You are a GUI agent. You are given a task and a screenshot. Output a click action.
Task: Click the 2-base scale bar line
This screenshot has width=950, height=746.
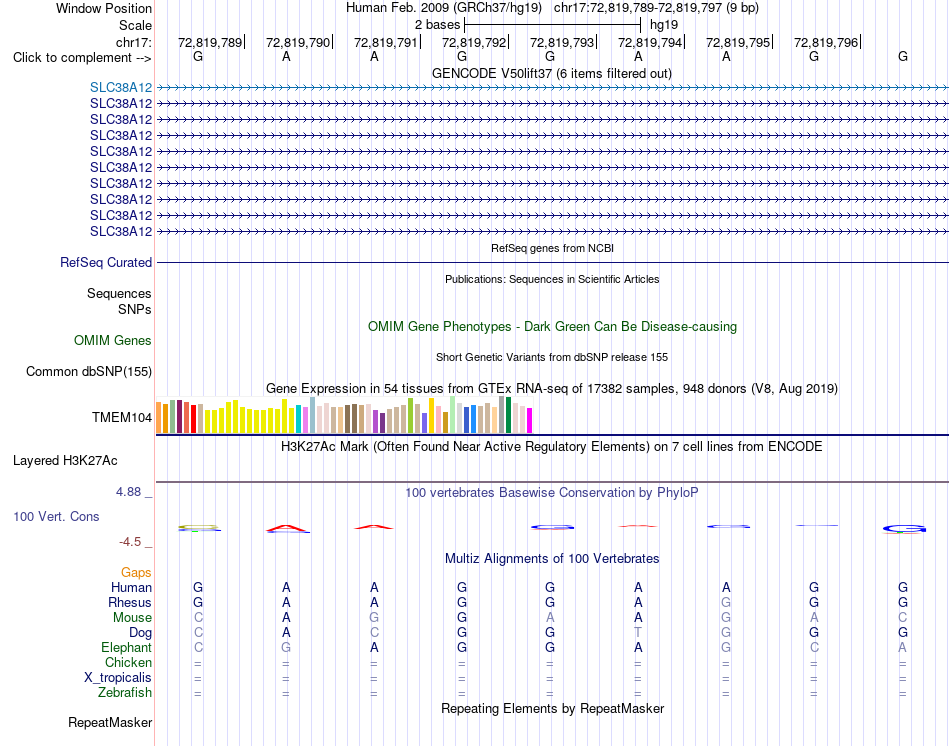pos(553,25)
